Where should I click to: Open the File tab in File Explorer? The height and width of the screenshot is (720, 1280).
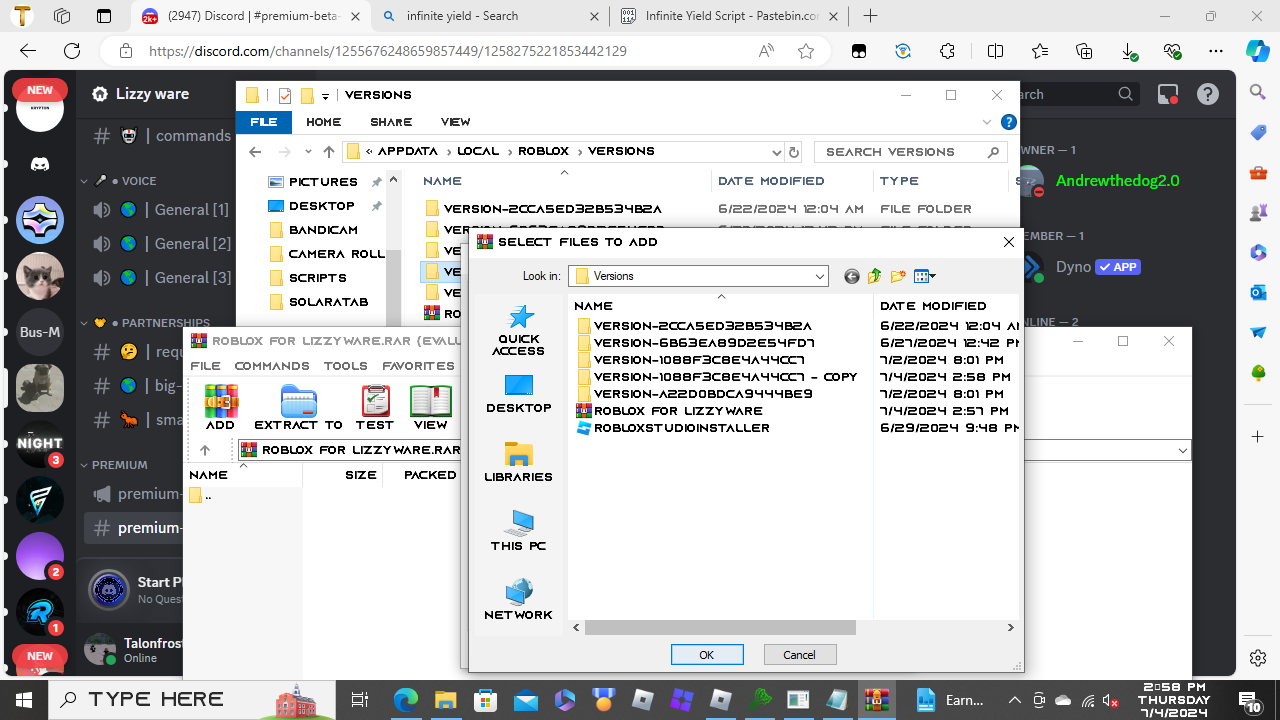coord(264,122)
